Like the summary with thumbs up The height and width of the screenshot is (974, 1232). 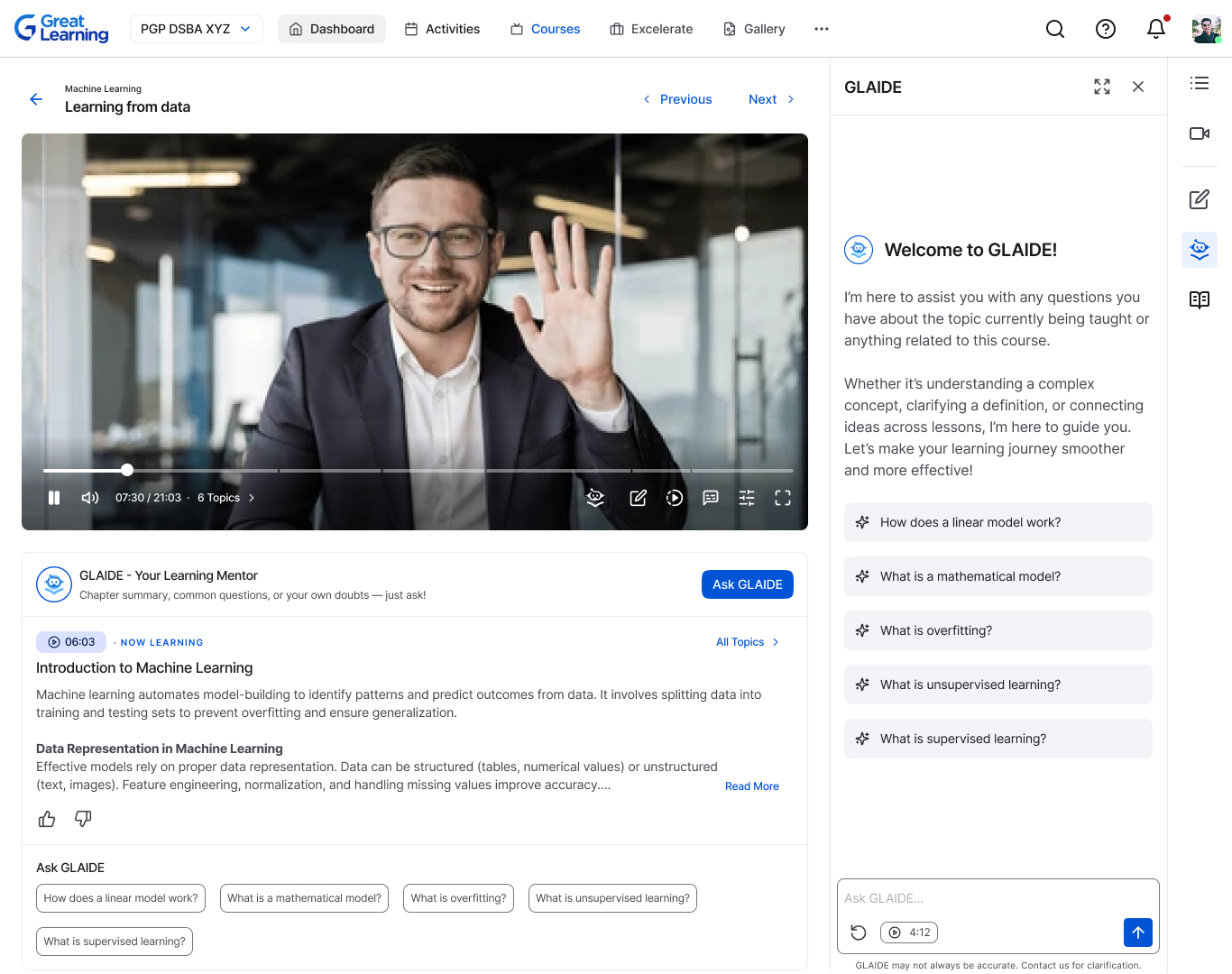[x=47, y=819]
